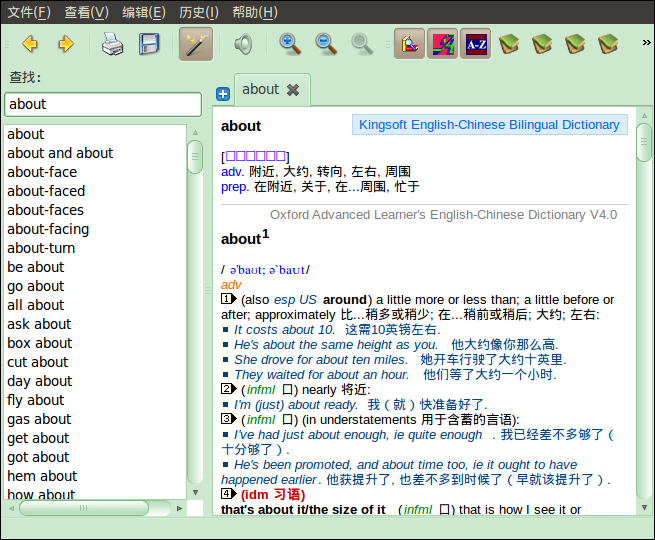Go forward with the right arrow icon
This screenshot has width=655, height=540.
point(66,44)
